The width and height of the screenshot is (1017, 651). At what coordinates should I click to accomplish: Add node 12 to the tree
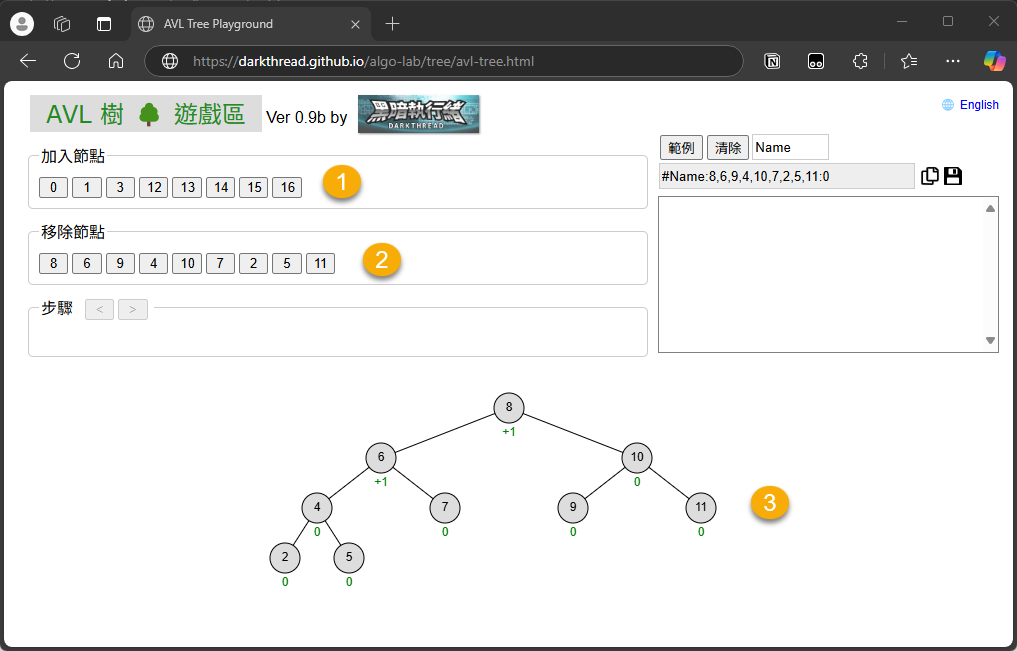coord(153,187)
